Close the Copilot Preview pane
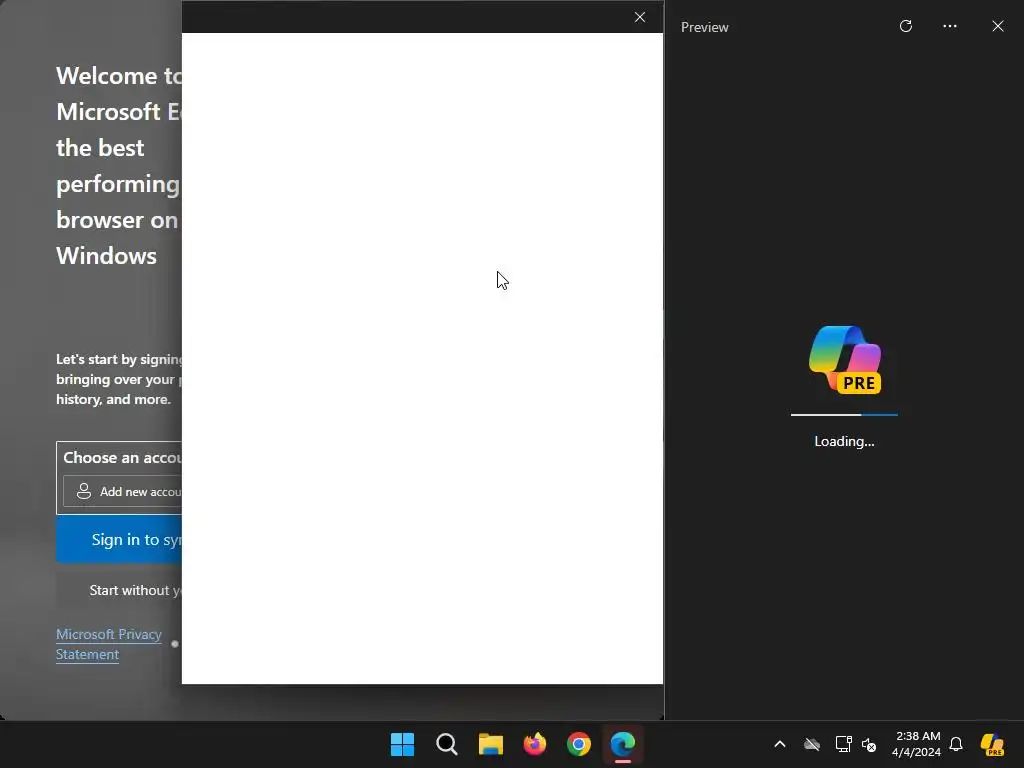The width and height of the screenshot is (1024, 768). pyautogui.click(x=998, y=26)
